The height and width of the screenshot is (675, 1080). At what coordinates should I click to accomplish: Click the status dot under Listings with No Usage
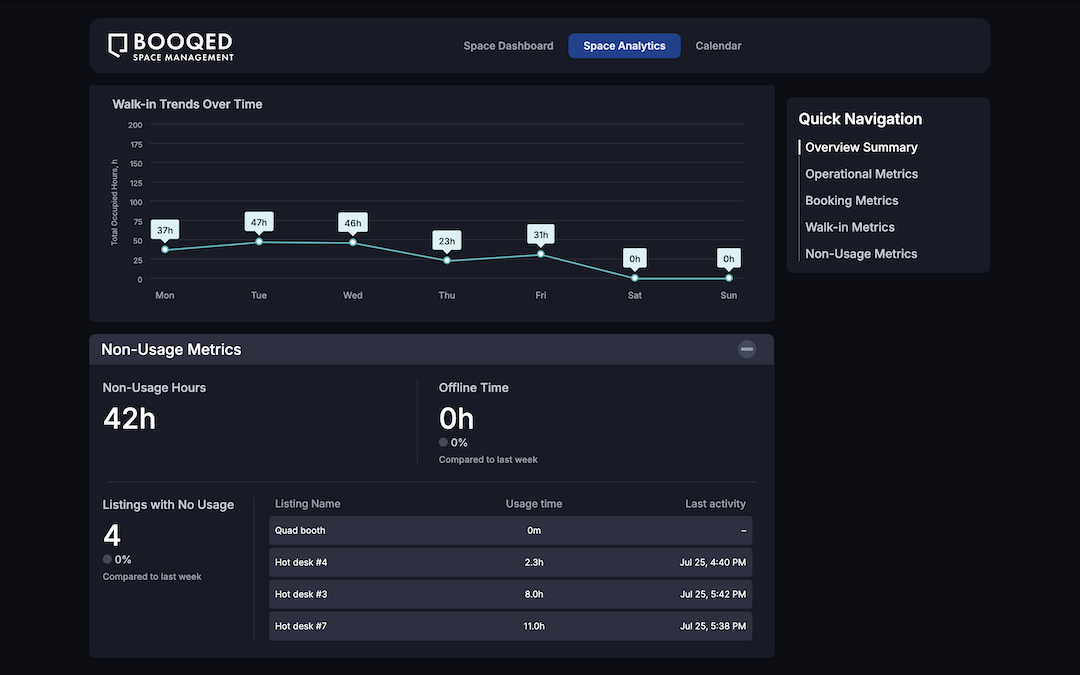click(107, 559)
